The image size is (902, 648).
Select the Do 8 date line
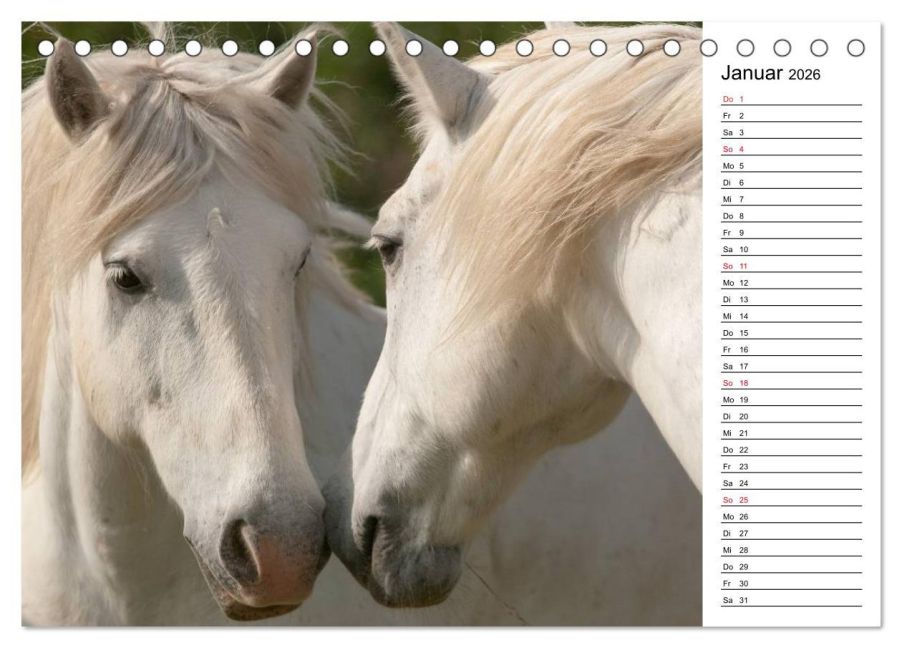point(792,216)
